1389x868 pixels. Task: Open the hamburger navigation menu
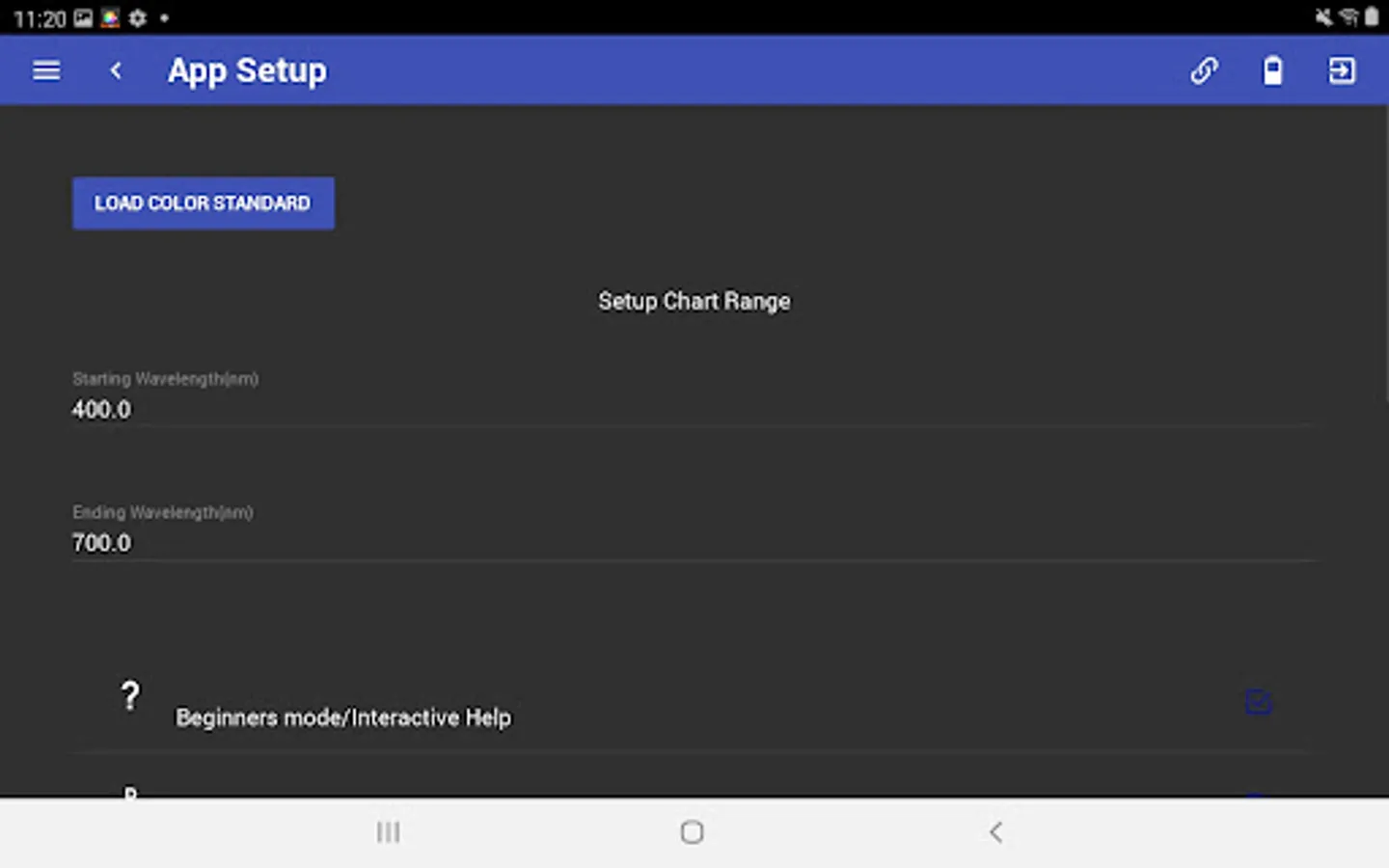click(46, 70)
